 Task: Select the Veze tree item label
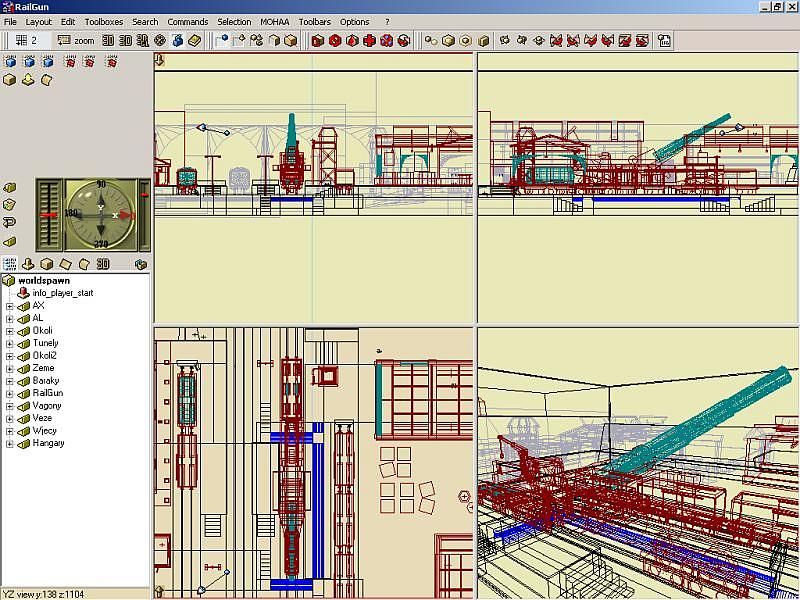(42, 418)
